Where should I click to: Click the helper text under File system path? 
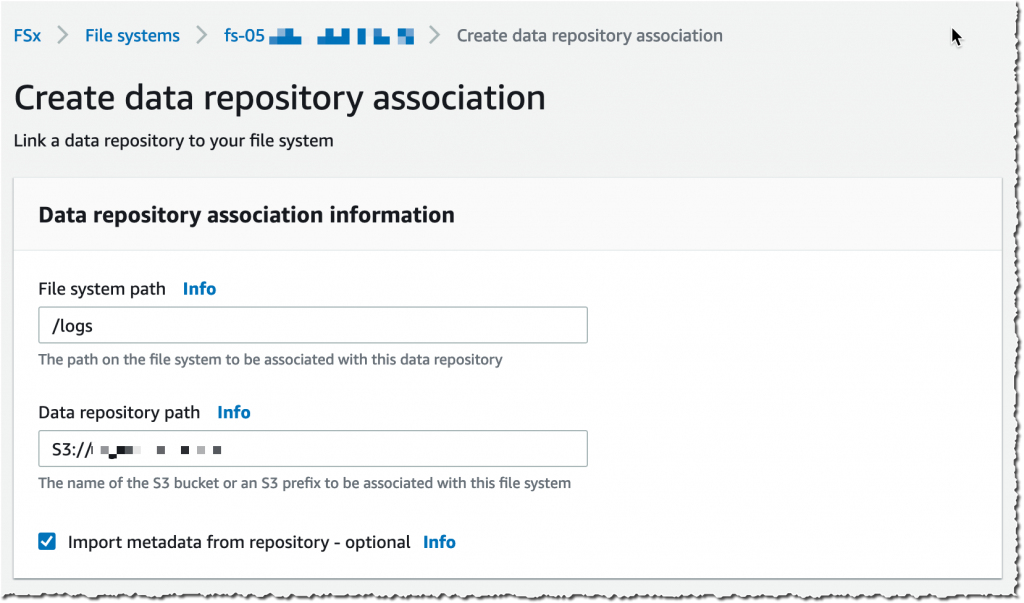point(270,359)
